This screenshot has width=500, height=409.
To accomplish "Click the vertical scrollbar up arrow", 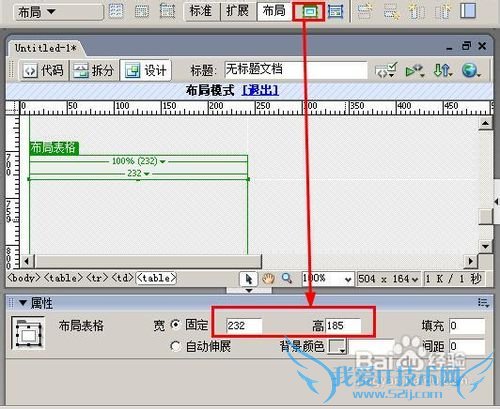I will (485, 124).
